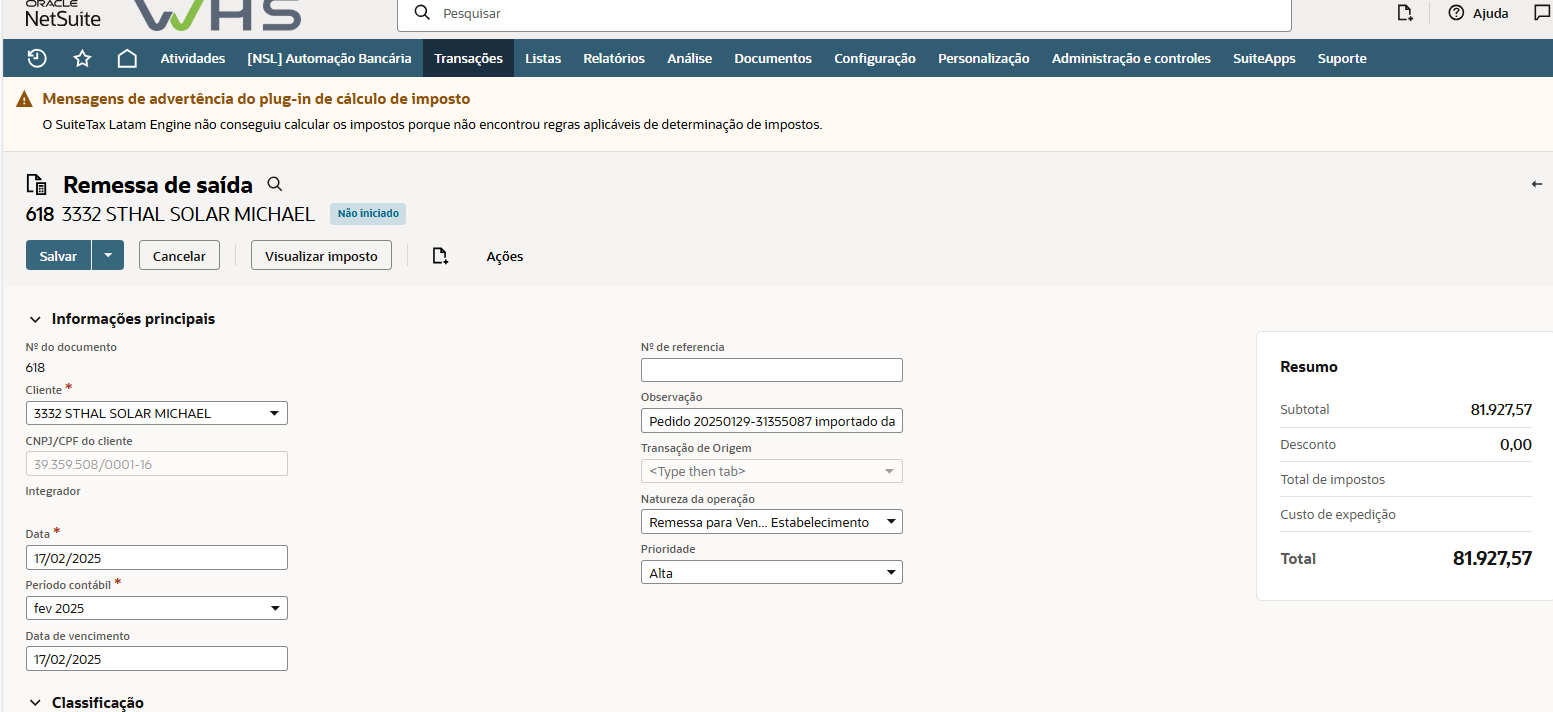
Task: Open the recent records history icon
Action: [x=37, y=58]
